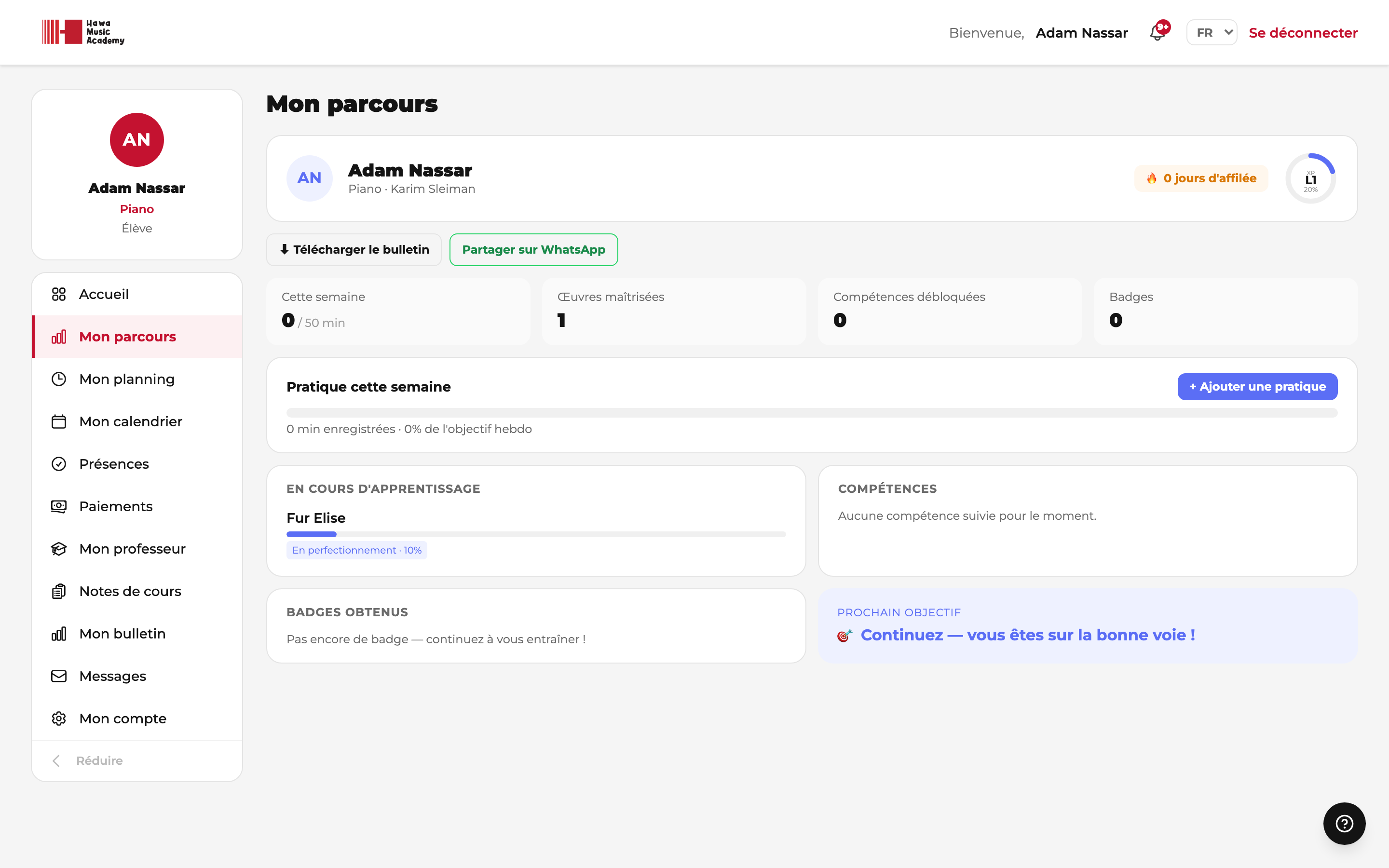Click the Œuvres maîtrisées stat card
Image resolution: width=1389 pixels, height=868 pixels.
pyautogui.click(x=674, y=312)
